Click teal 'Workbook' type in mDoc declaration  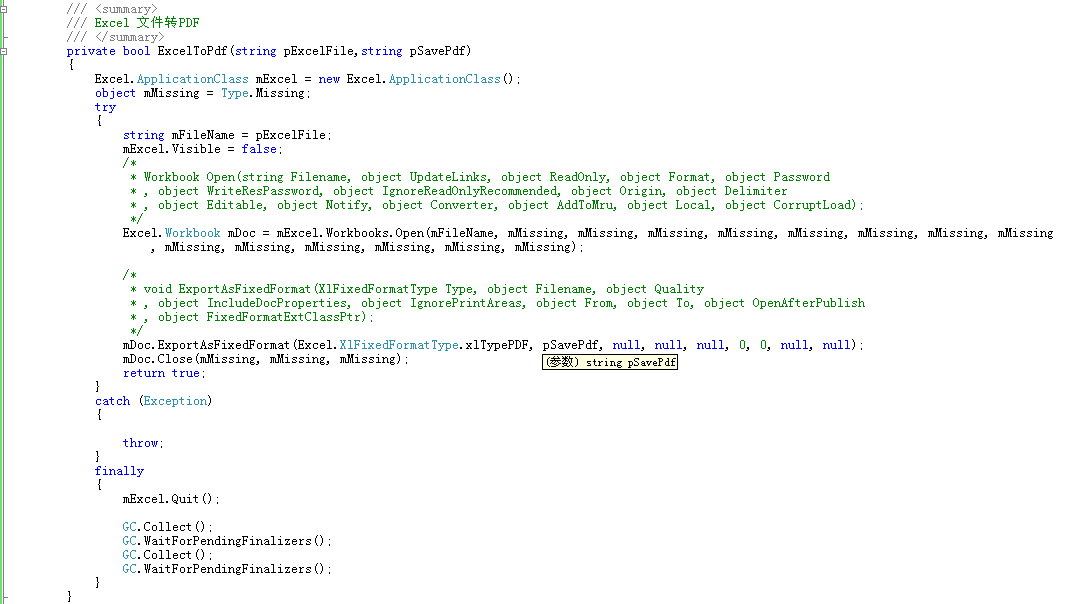pyautogui.click(x=192, y=233)
